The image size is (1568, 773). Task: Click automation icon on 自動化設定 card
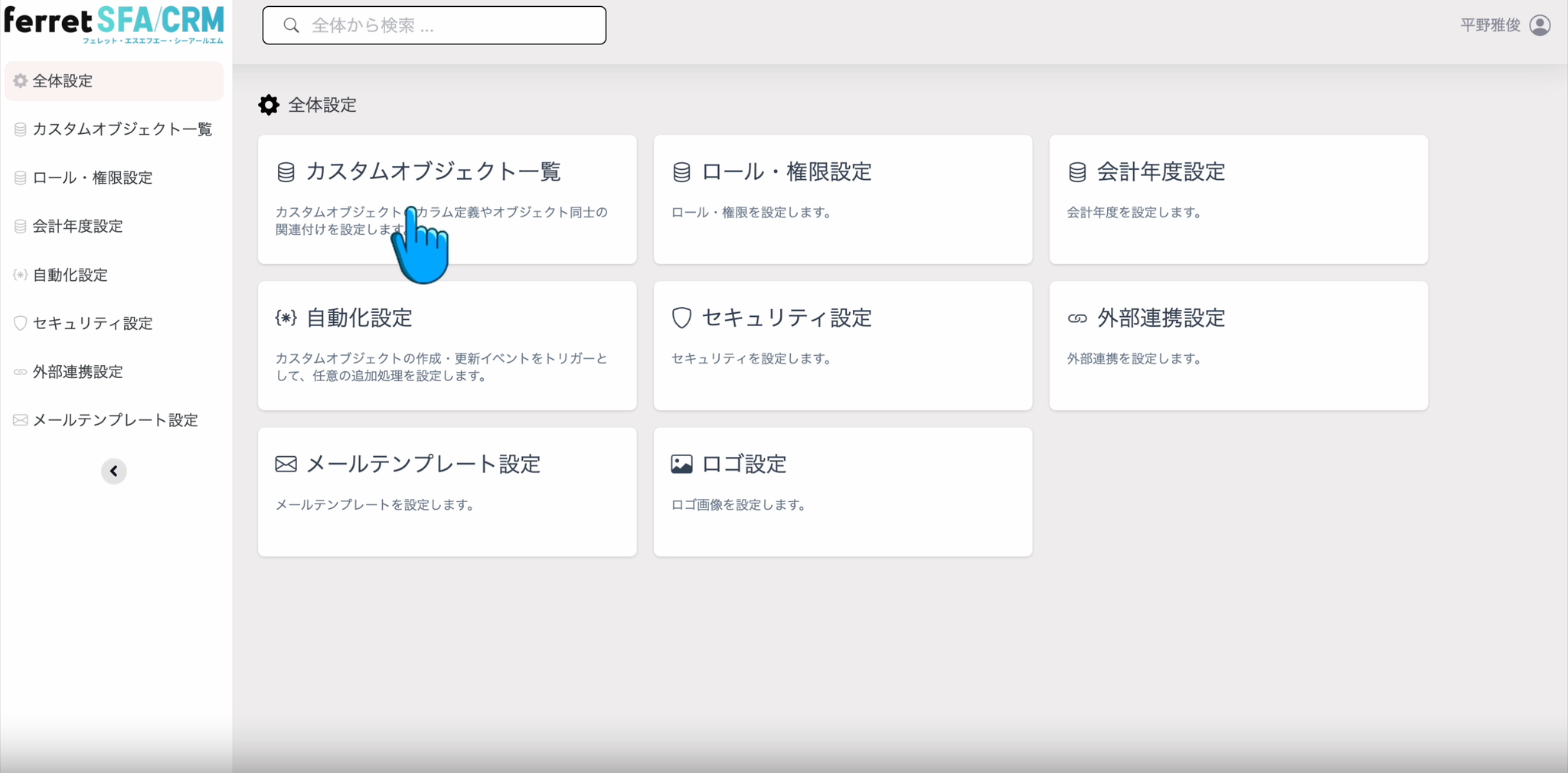[286, 318]
